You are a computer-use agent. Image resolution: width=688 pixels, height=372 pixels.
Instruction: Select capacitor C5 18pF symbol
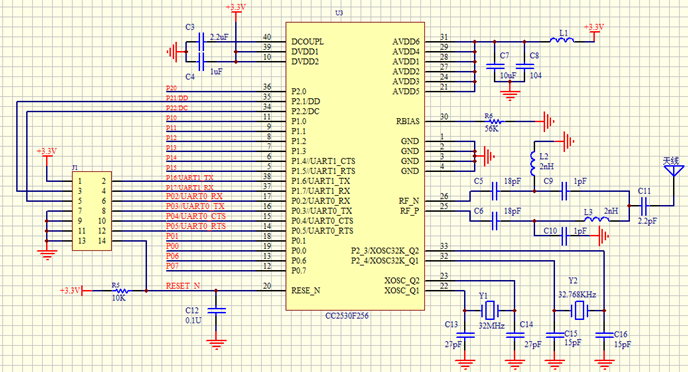(x=495, y=191)
